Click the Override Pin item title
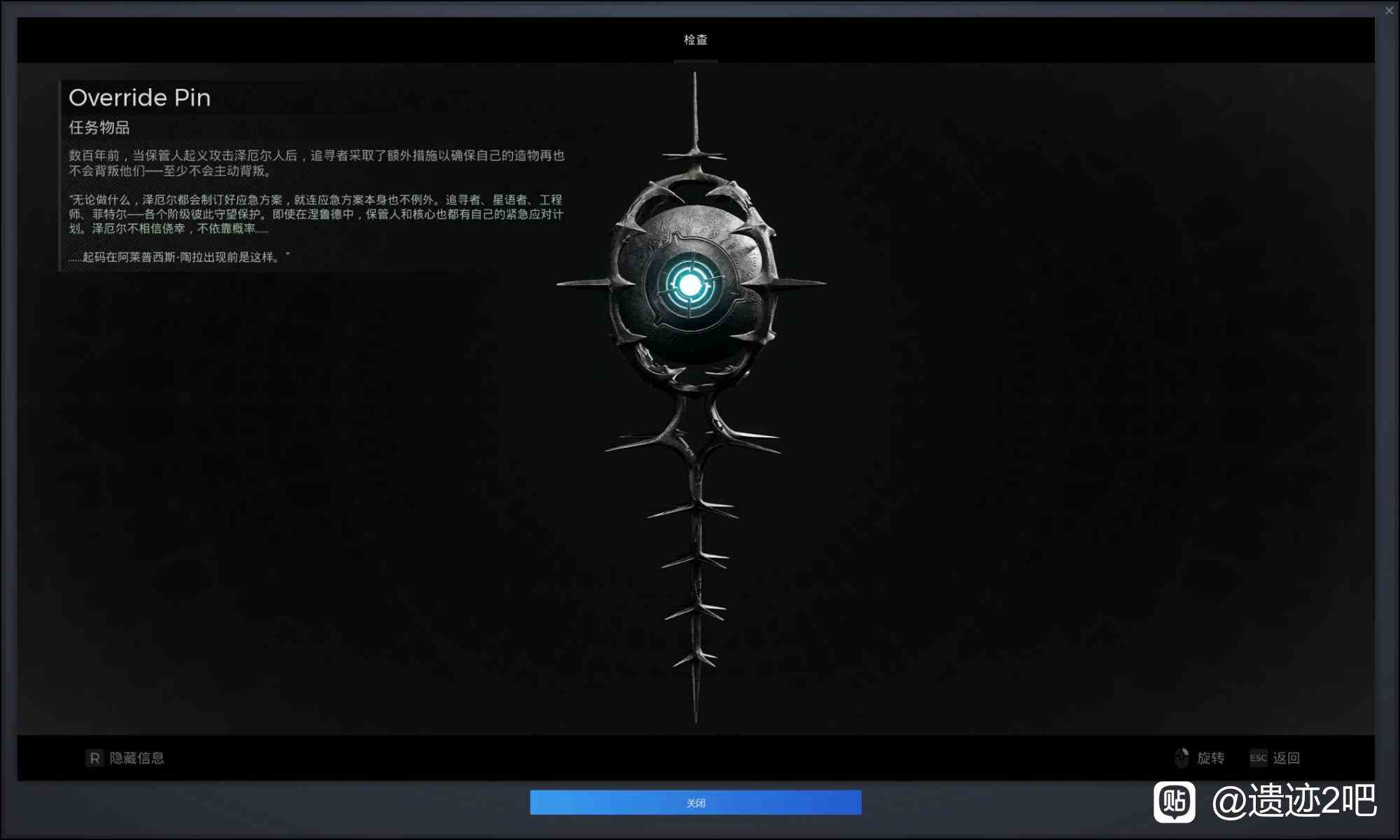1400x840 pixels. (140, 97)
